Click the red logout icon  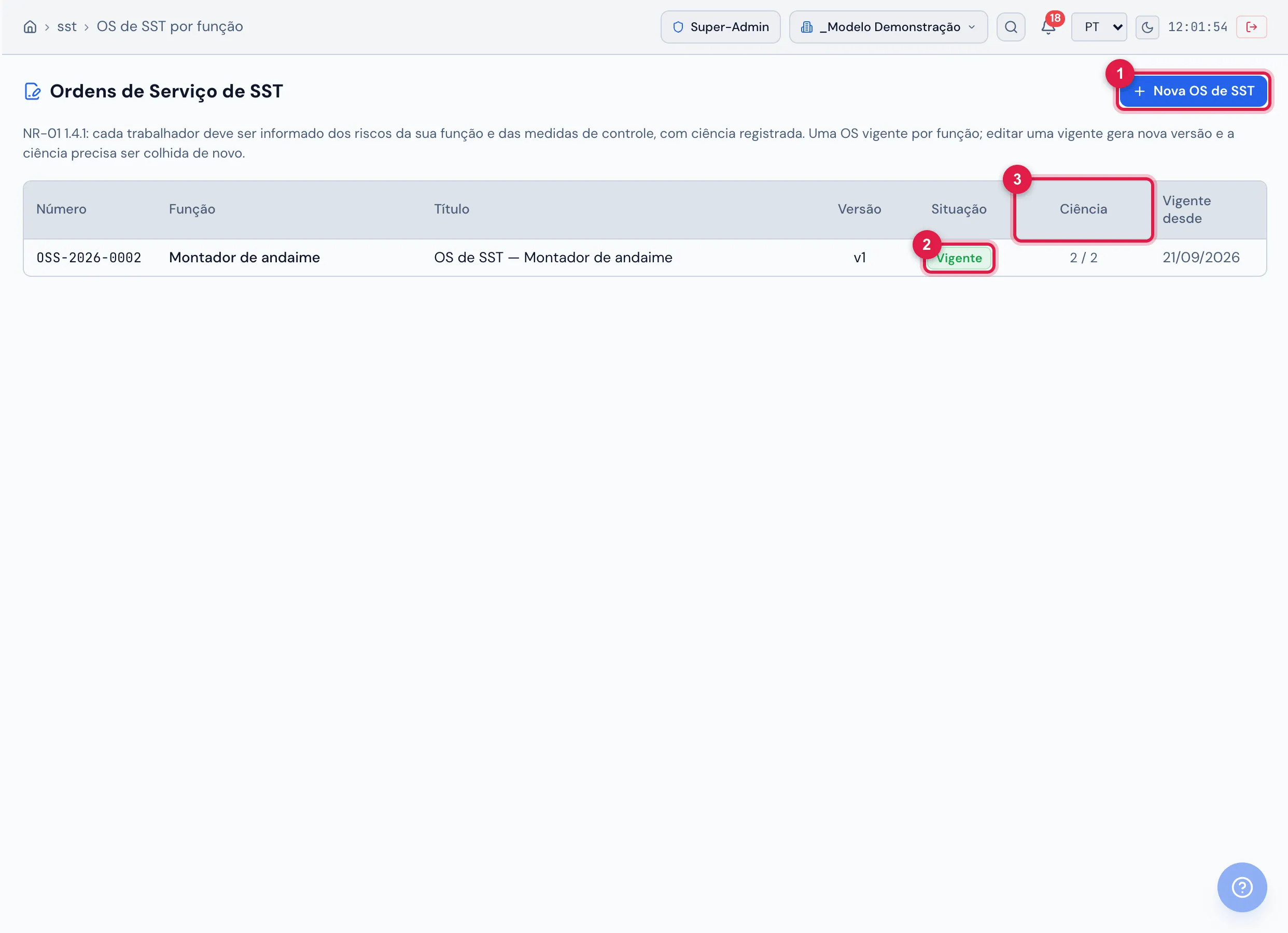click(x=1251, y=26)
